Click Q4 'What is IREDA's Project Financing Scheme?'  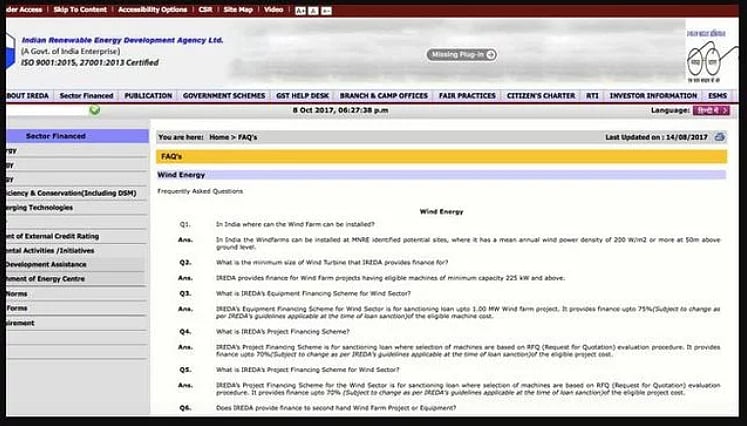click(283, 332)
